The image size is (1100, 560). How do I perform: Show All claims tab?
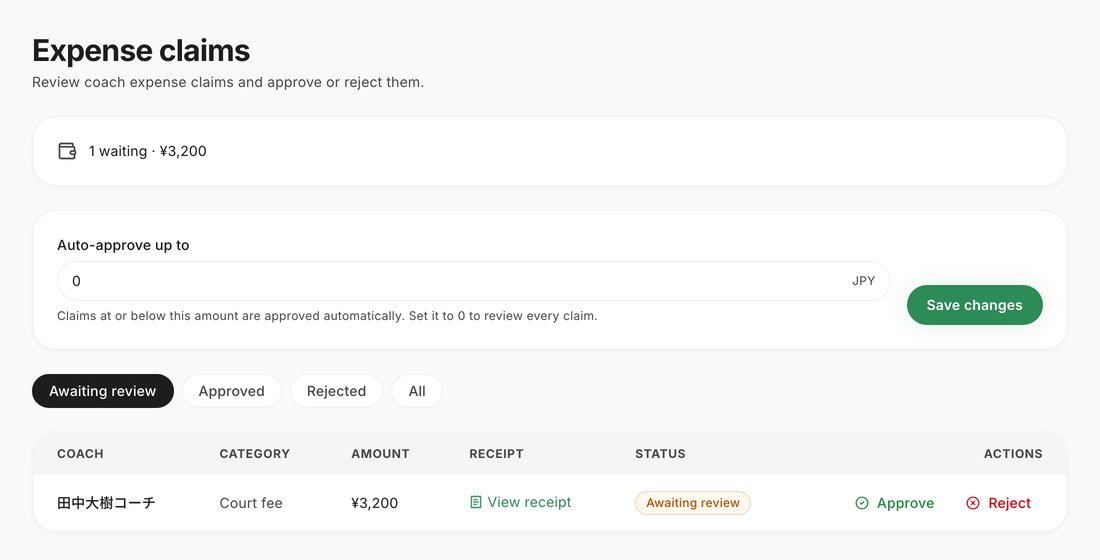417,391
